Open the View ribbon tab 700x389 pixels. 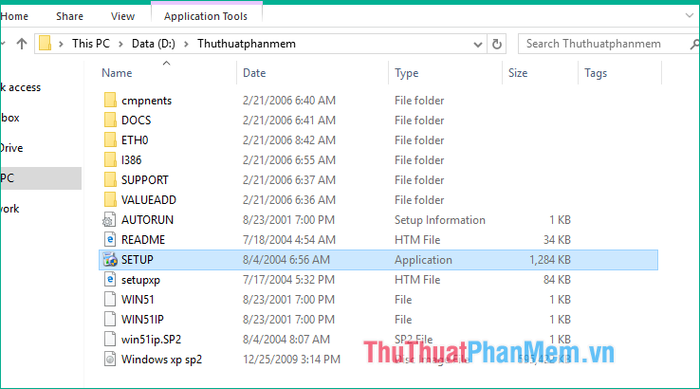click(x=123, y=17)
